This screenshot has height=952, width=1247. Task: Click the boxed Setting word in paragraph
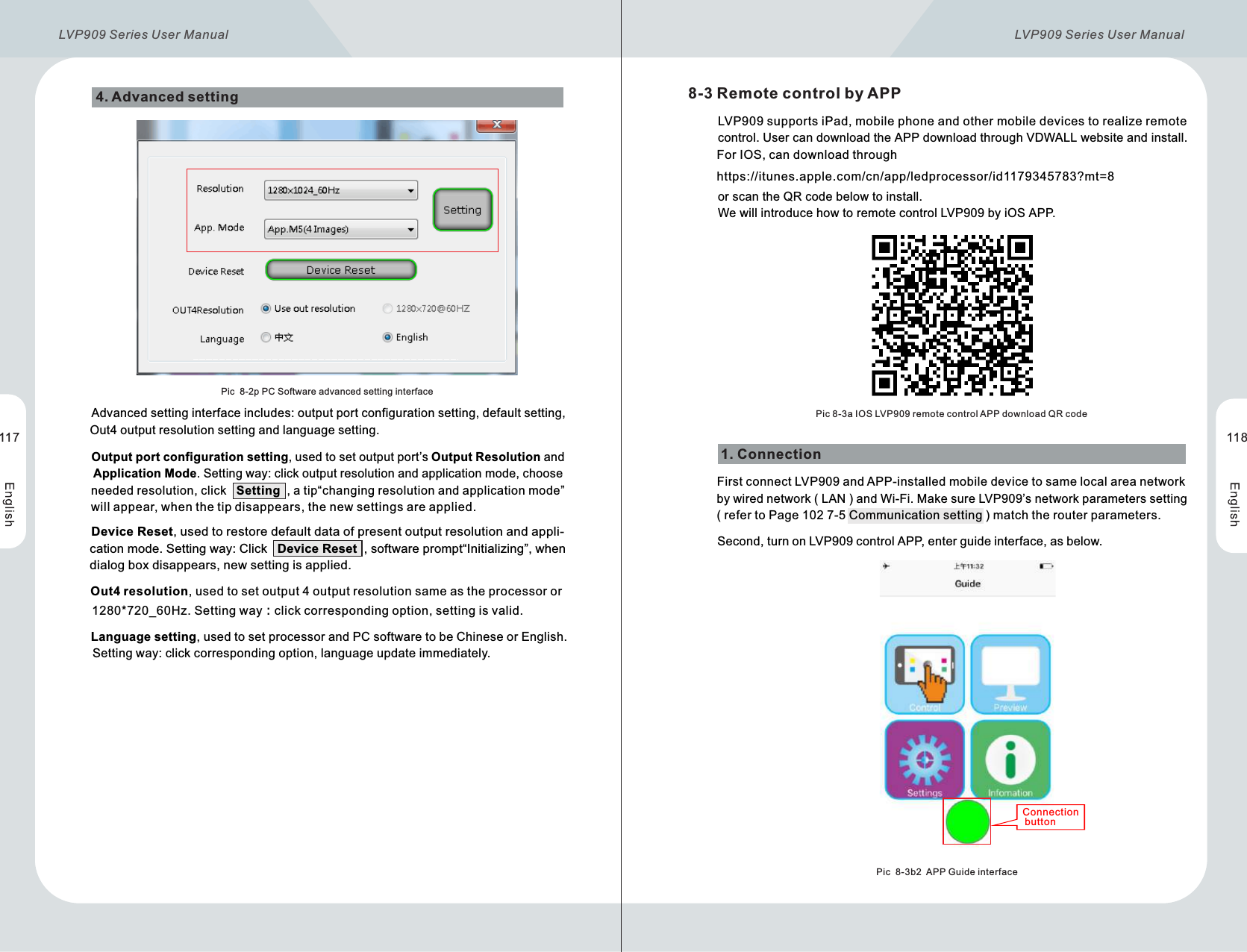[x=258, y=490]
